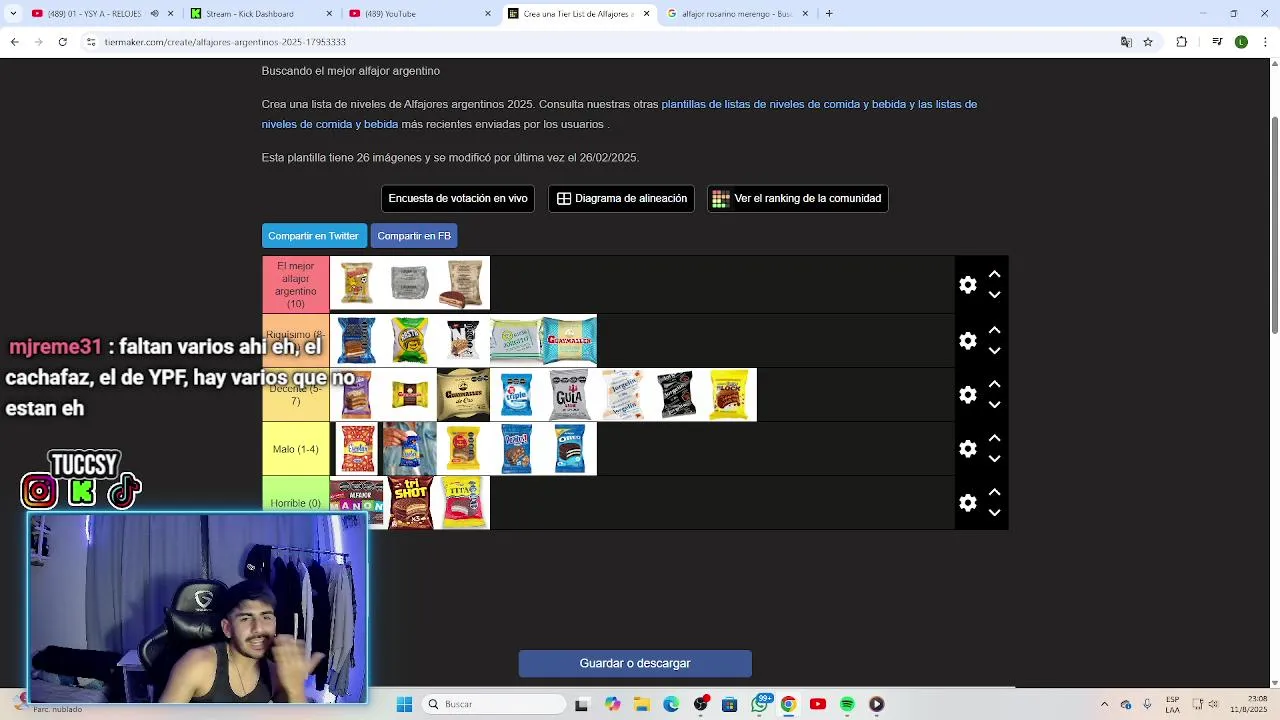Open the Chrome extensions puzzle icon

click(1182, 42)
